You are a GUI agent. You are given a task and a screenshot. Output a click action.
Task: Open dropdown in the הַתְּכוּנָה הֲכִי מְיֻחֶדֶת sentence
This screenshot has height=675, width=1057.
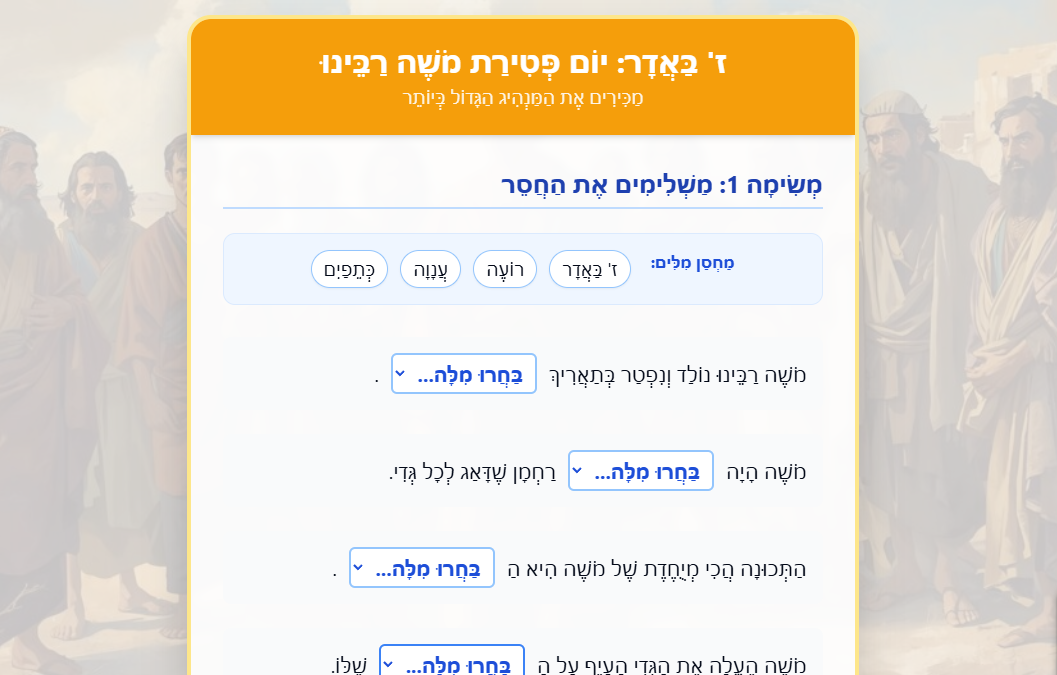[x=421, y=568]
